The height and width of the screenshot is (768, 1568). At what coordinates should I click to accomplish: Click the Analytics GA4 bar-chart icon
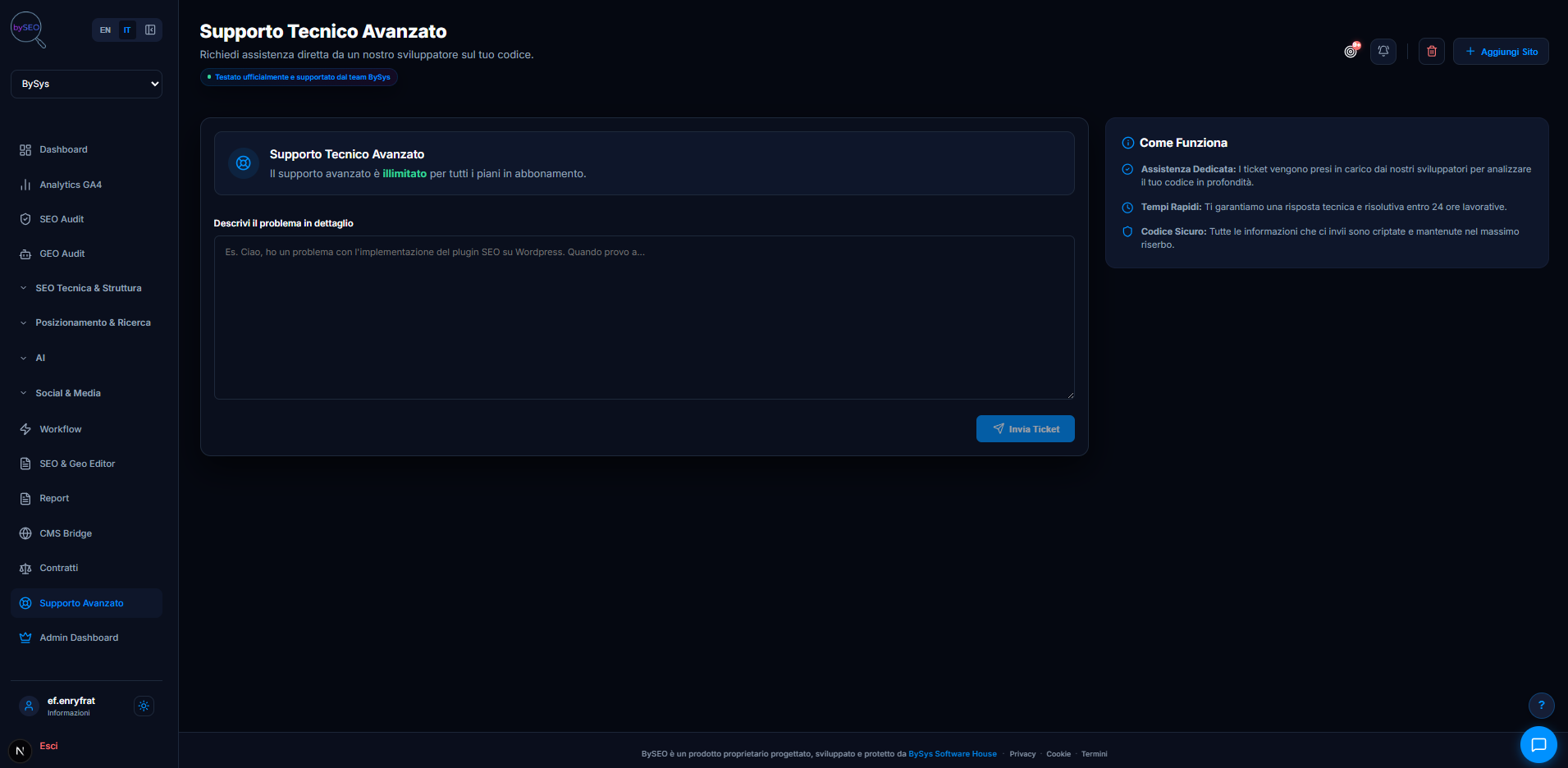[25, 185]
